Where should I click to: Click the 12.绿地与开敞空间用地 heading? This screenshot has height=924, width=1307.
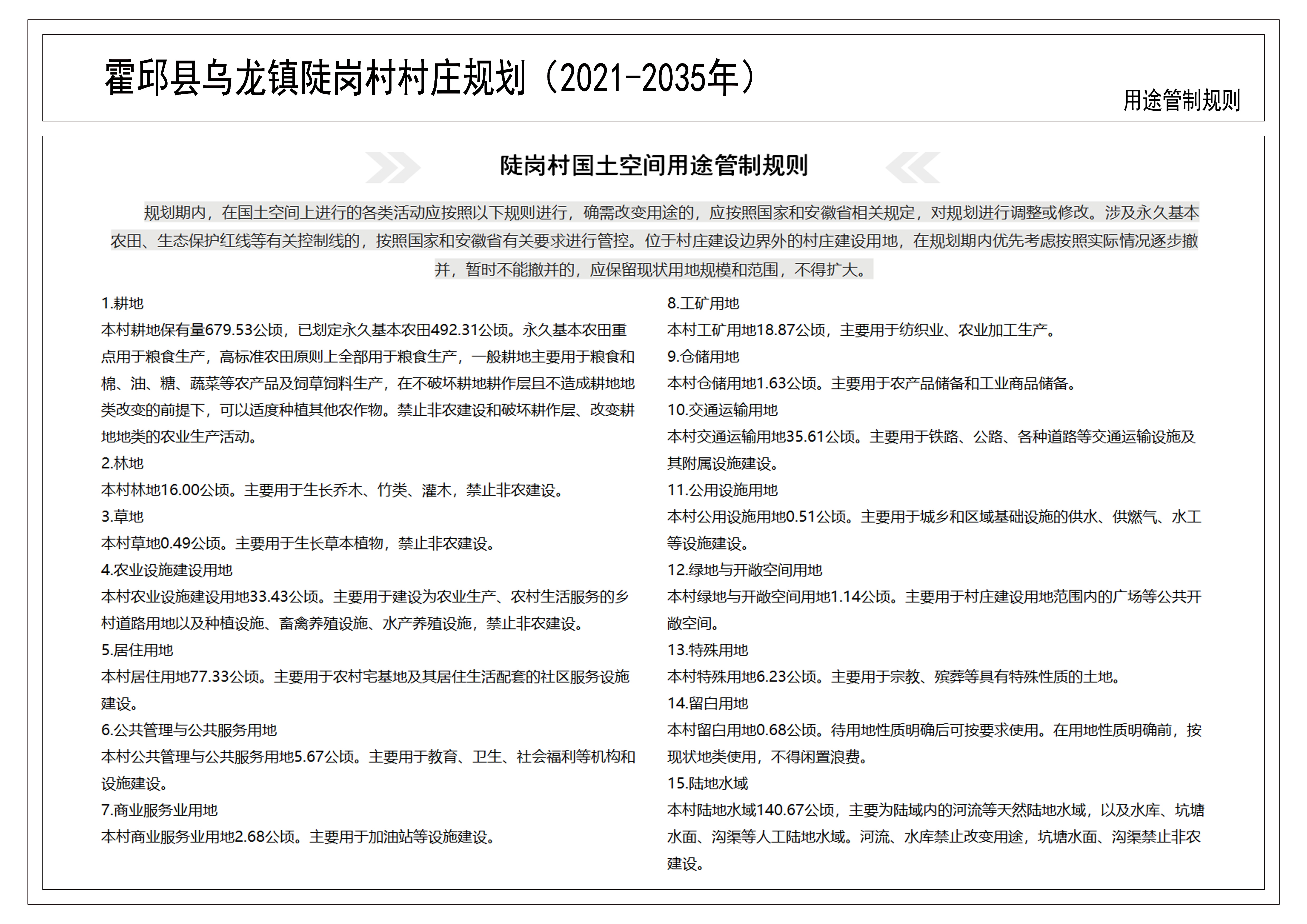745,570
